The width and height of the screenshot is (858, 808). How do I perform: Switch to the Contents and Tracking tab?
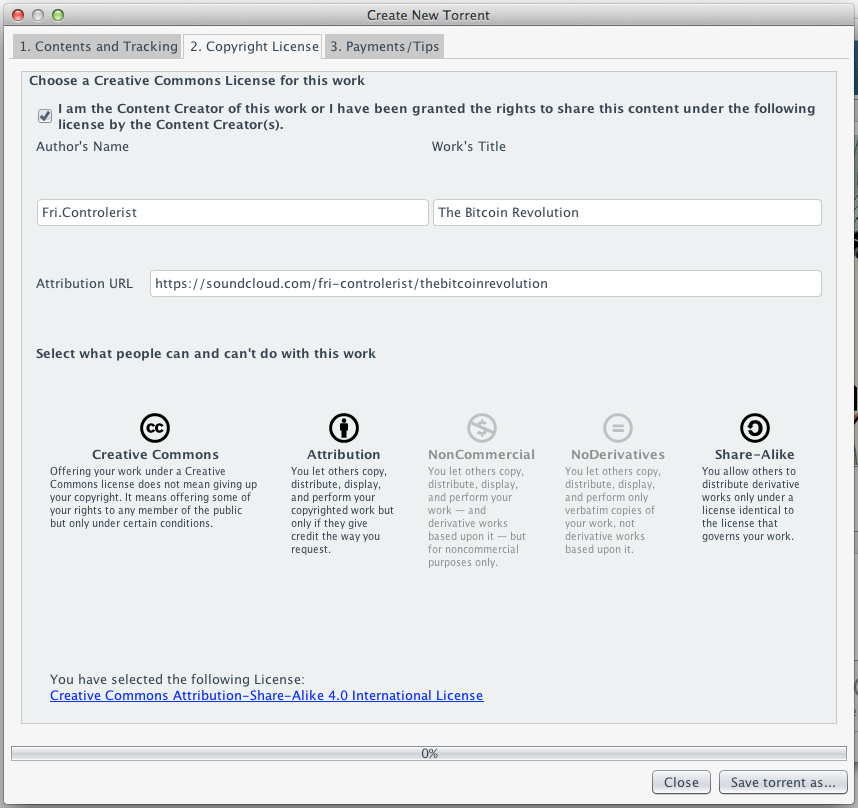click(x=96, y=46)
